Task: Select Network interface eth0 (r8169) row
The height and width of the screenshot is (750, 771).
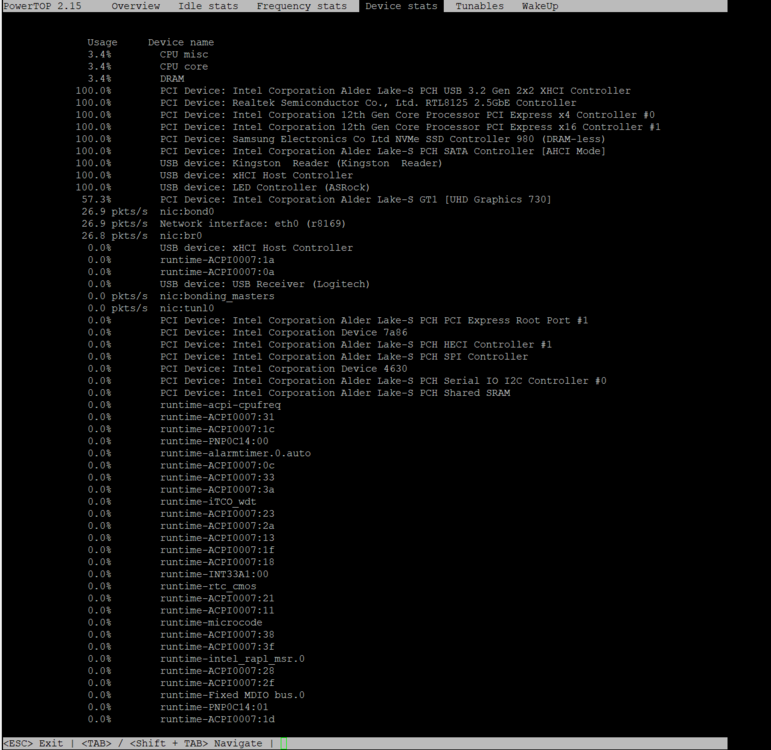Action: click(x=213, y=224)
